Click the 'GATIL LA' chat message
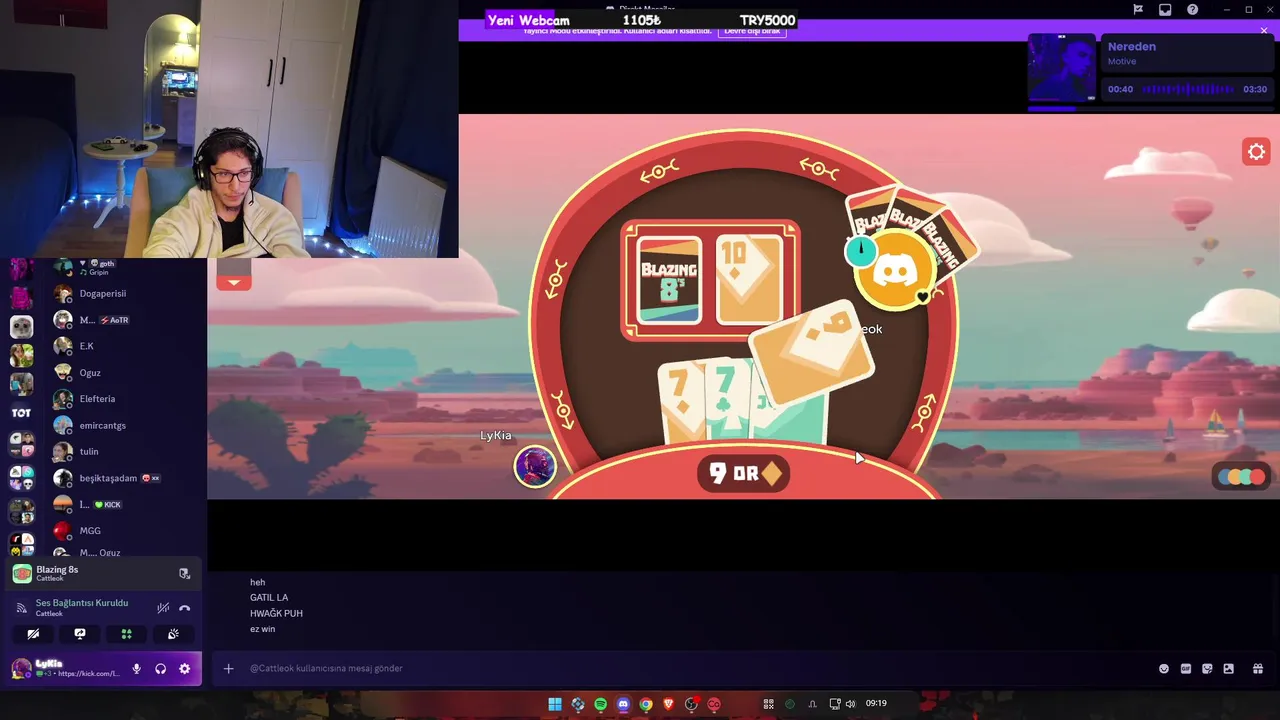This screenshot has width=1280, height=720. click(x=269, y=597)
